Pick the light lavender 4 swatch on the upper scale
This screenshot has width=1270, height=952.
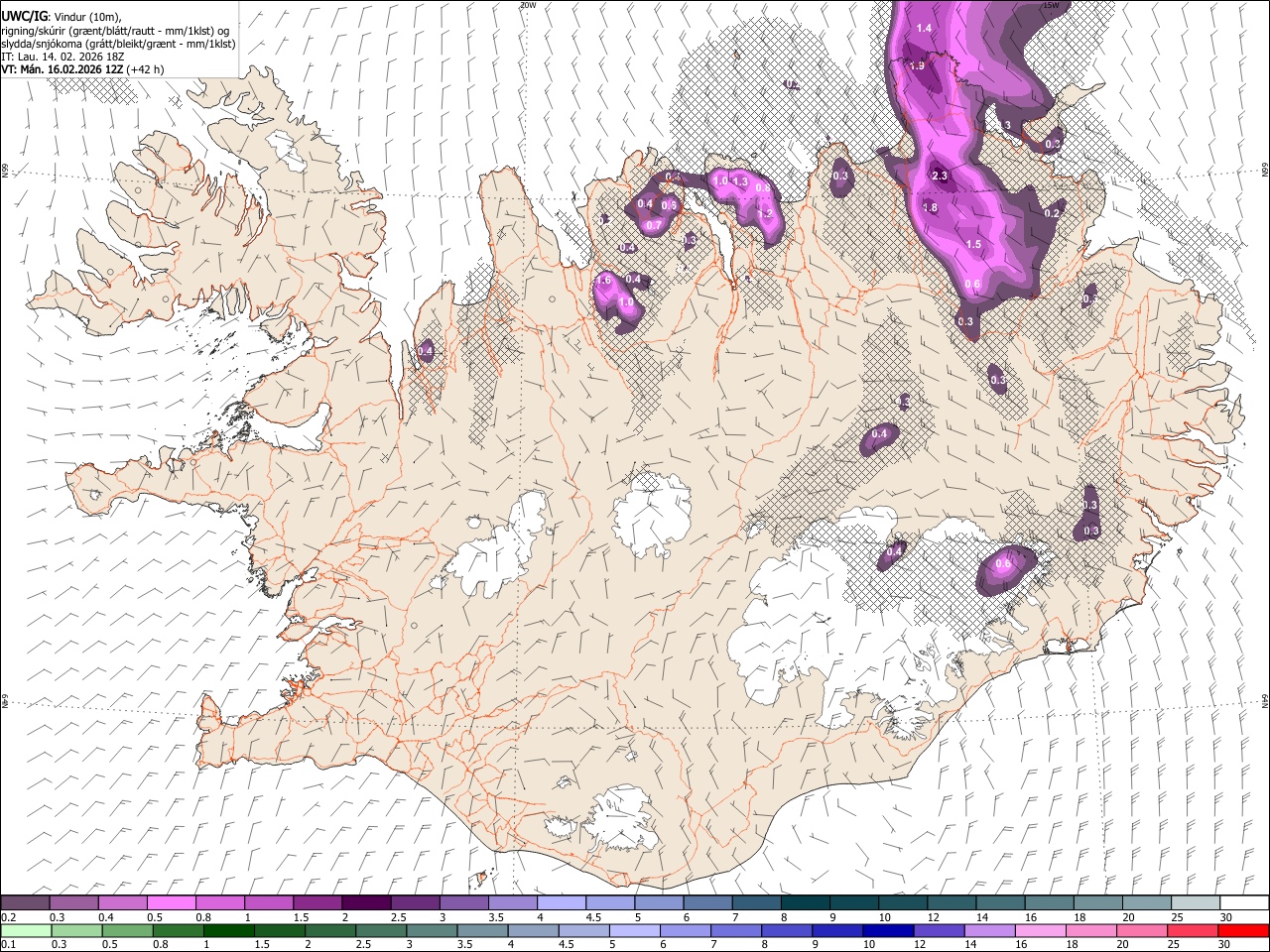(x=561, y=902)
